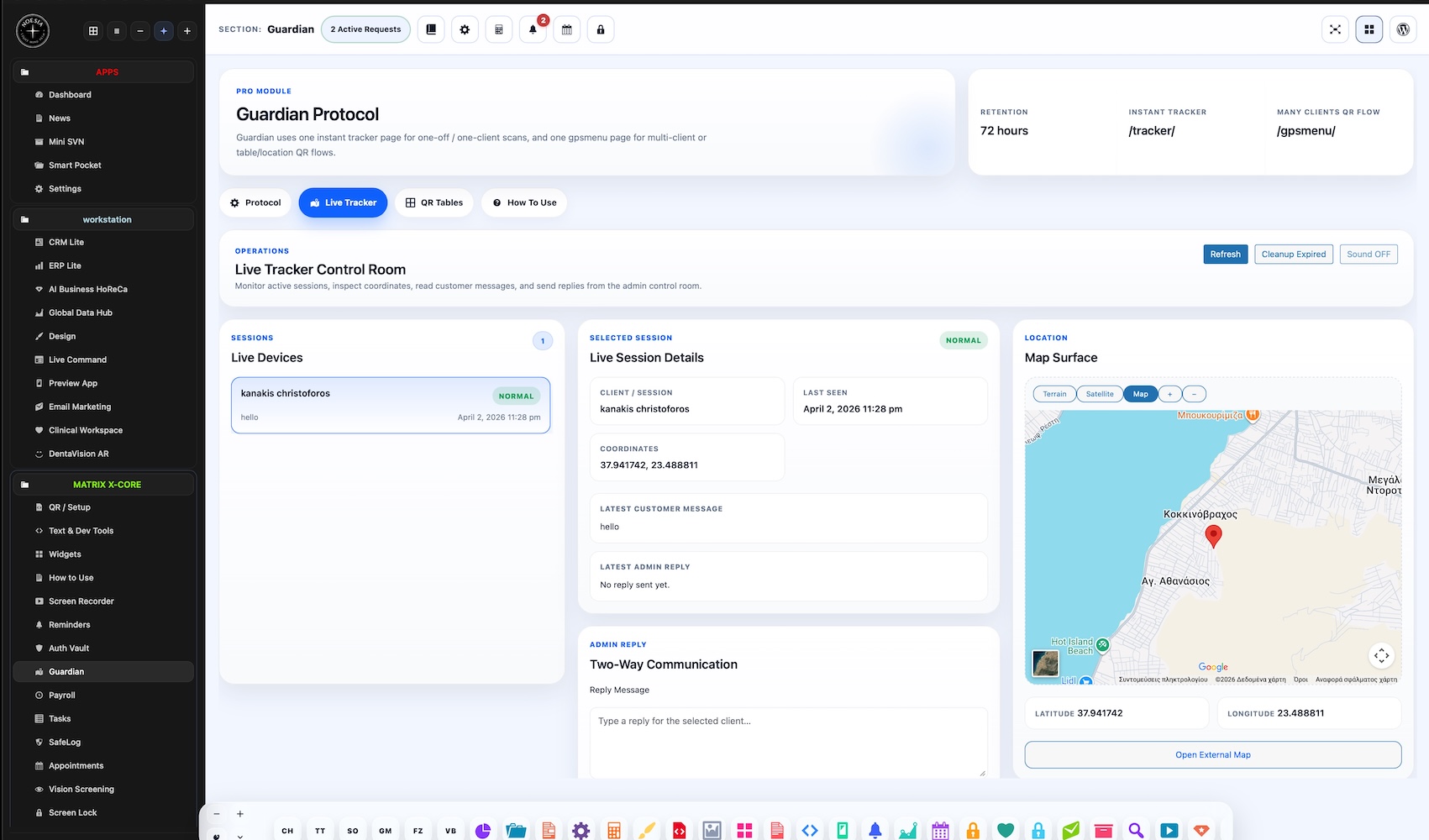This screenshot has height=840, width=1429.
Task: Click Cleanup Expired button
Action: pyautogui.click(x=1294, y=255)
